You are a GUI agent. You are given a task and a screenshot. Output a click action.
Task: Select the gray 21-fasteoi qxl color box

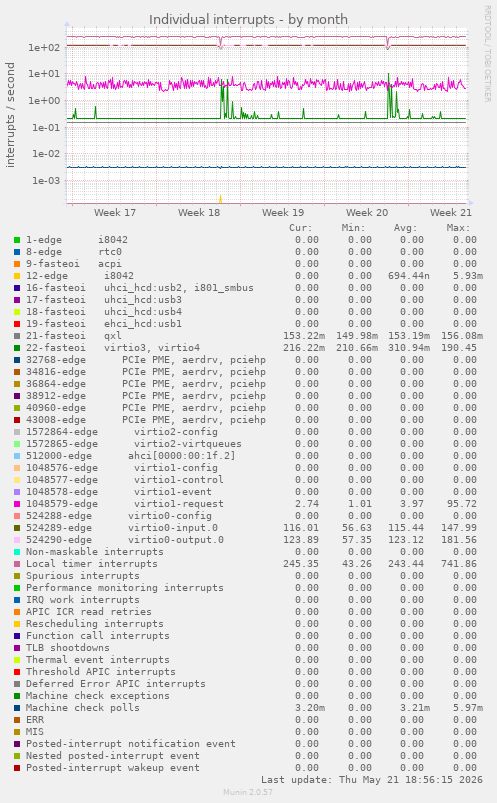[17, 336]
